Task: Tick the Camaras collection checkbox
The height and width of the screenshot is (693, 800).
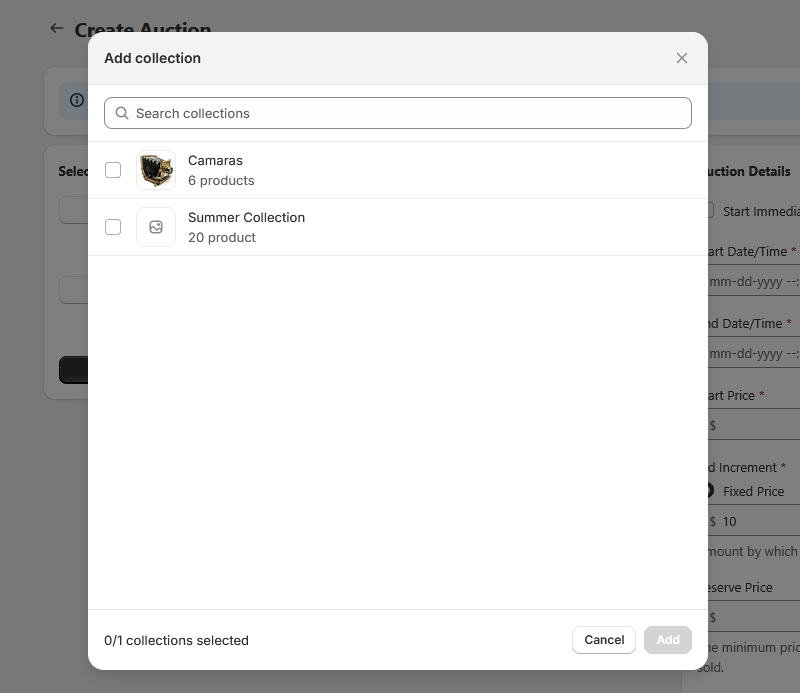Action: point(113,170)
